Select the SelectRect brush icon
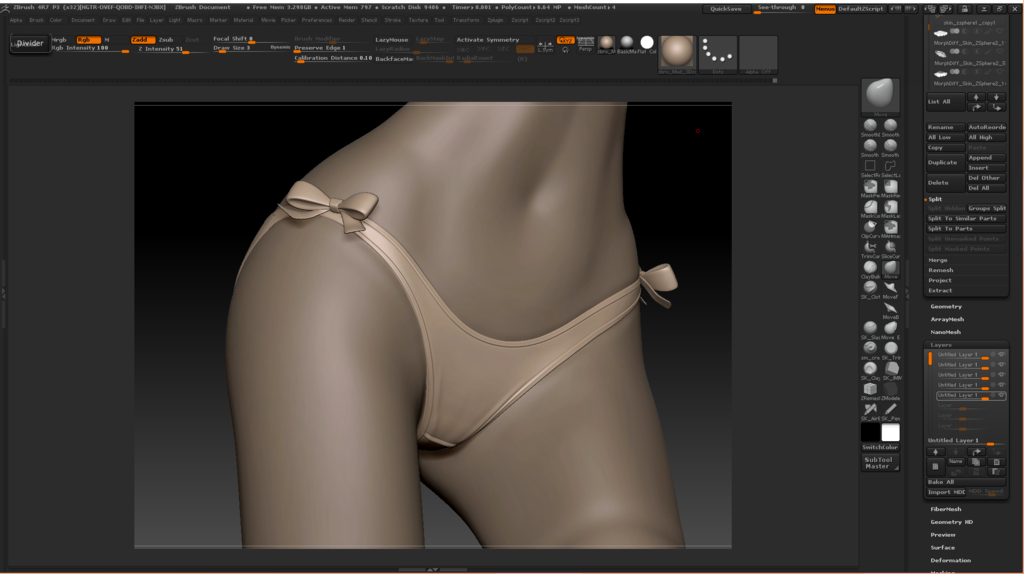The height and width of the screenshot is (574, 1024). (870, 167)
